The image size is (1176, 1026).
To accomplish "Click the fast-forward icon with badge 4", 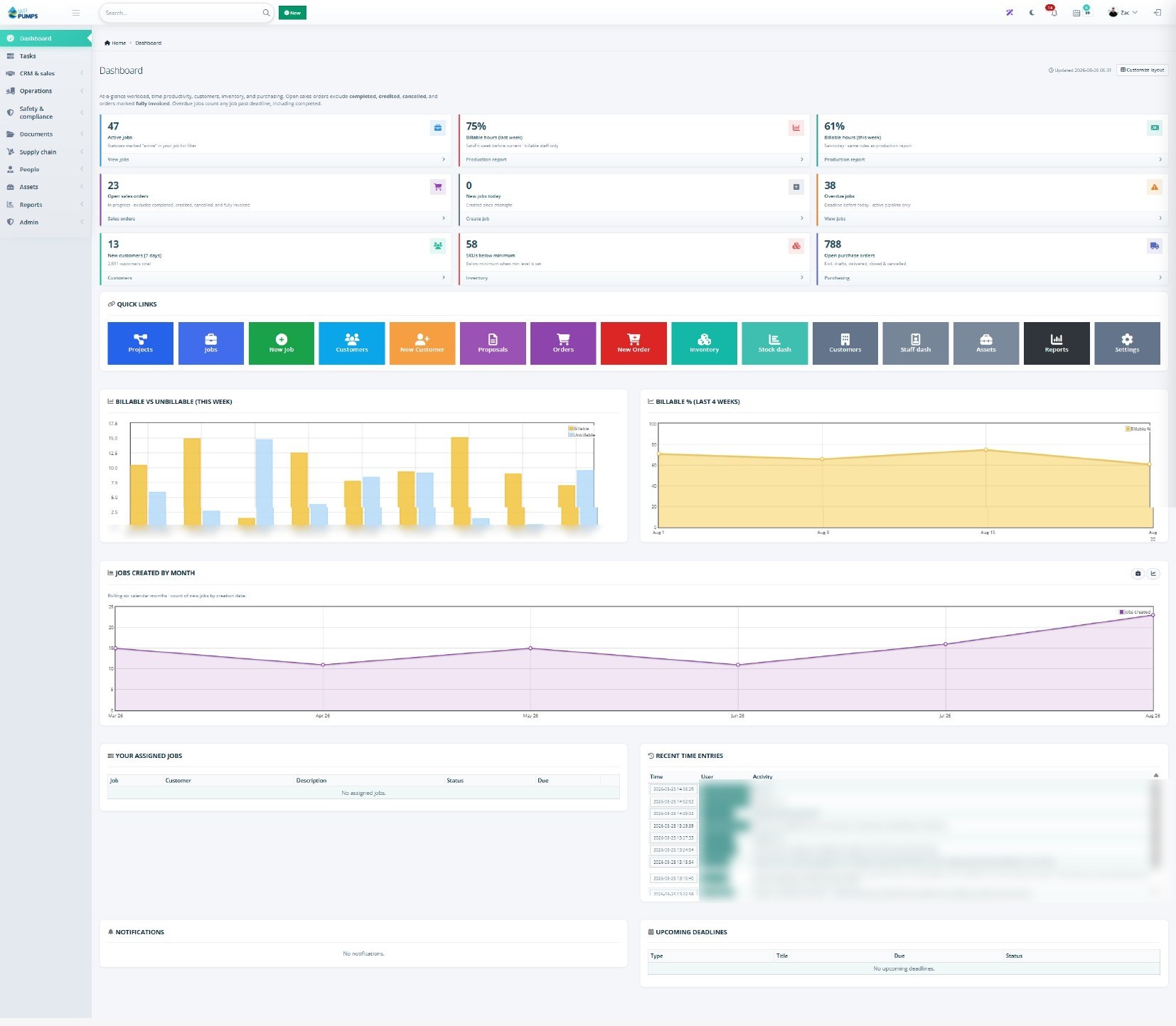I will pos(1087,11).
